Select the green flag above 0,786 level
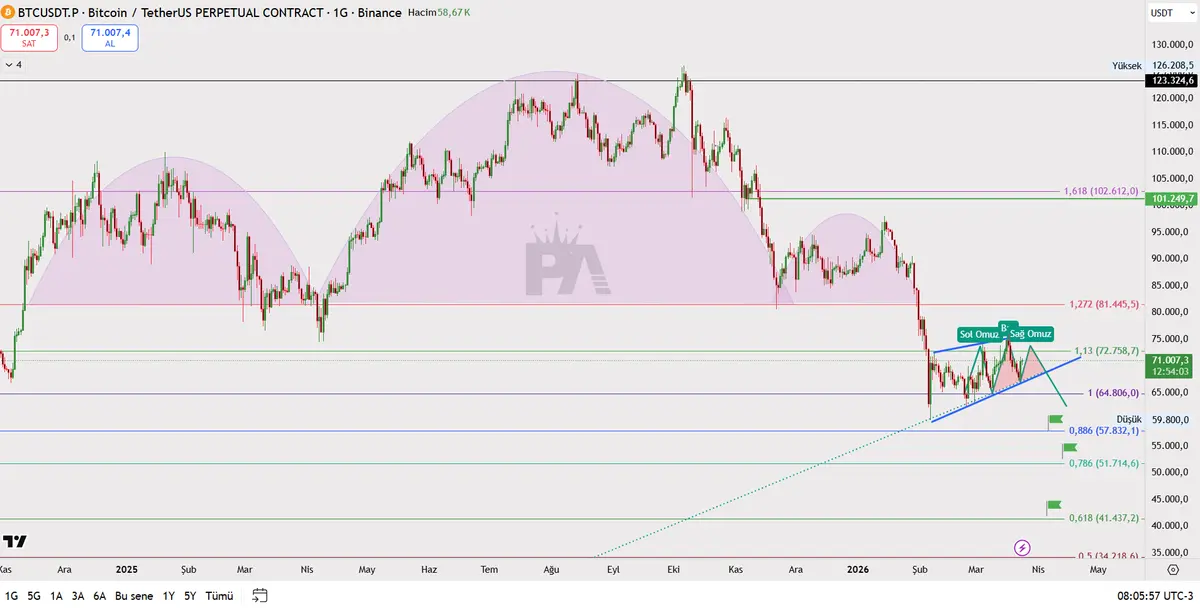Screen dimensions: 1200x608 (x=1069, y=450)
